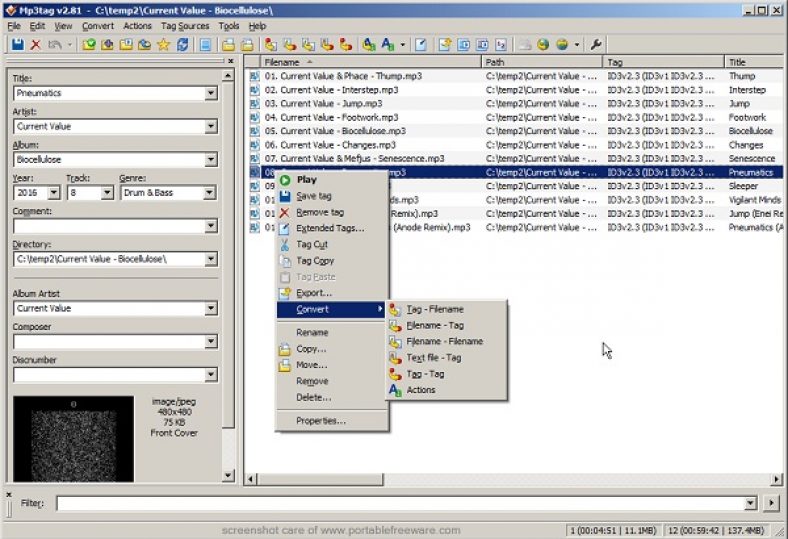Select Text file - Tag conversion
Screen dimensions: 788x539
coord(433,357)
